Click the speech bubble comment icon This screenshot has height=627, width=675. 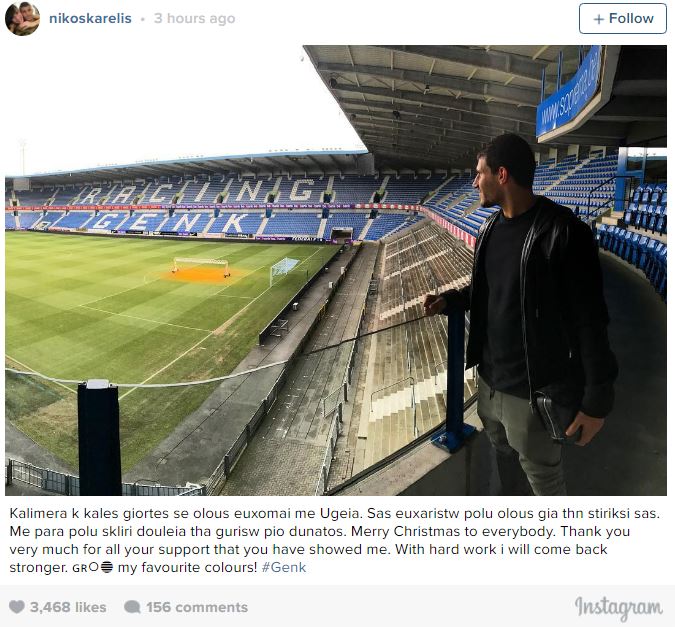pyautogui.click(x=132, y=607)
